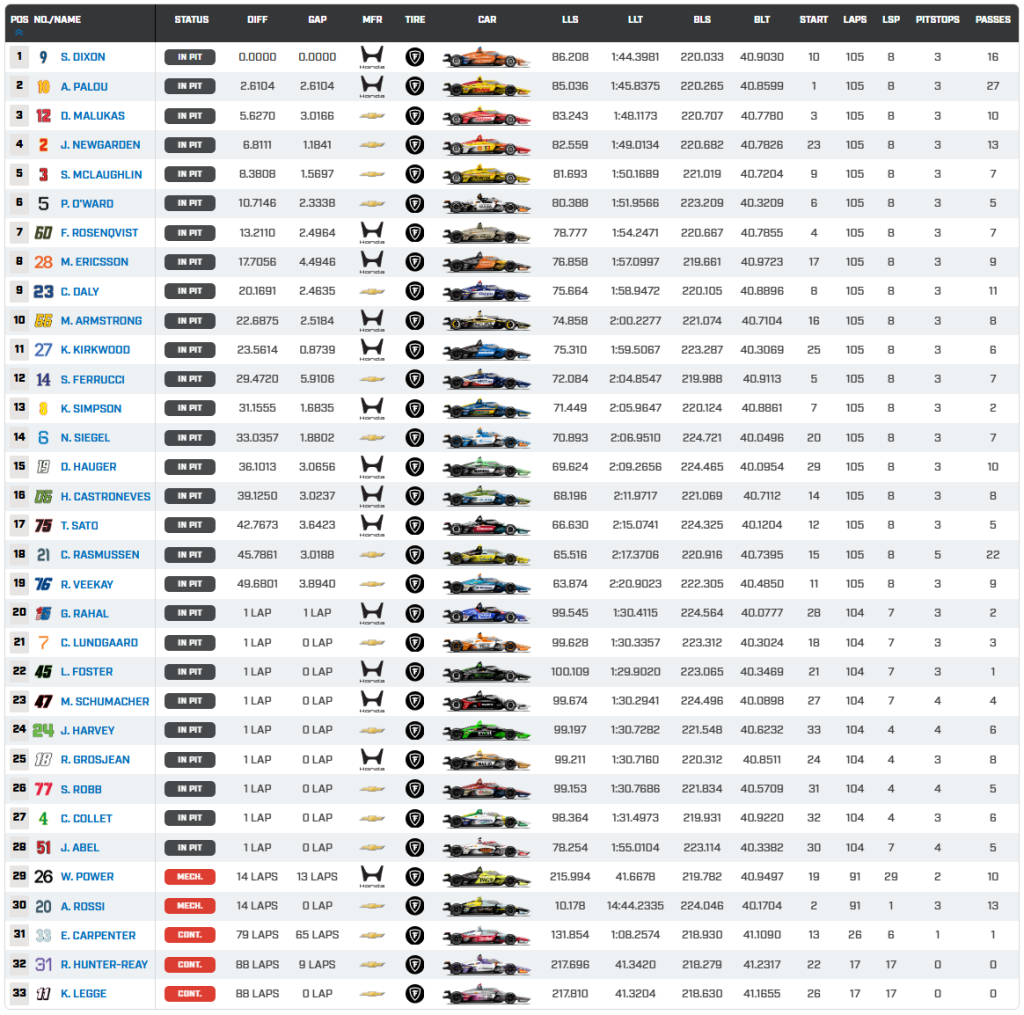1024x1015 pixels.
Task: Click the tire icon in G. Rahal row
Action: click(415, 613)
